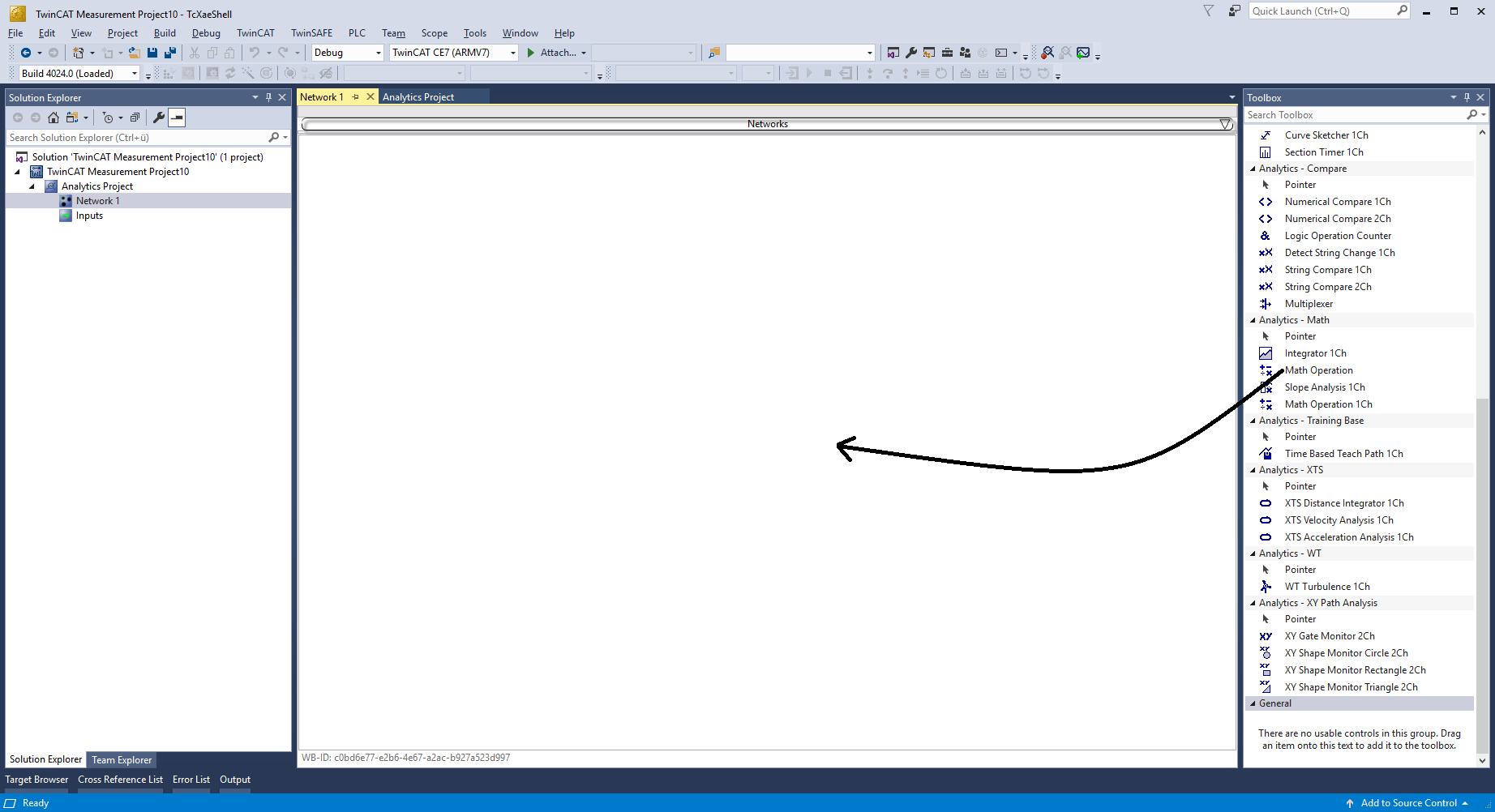The width and height of the screenshot is (1495, 812).
Task: Toggle auto-hide pin on Toolbox panel
Action: (1467, 97)
